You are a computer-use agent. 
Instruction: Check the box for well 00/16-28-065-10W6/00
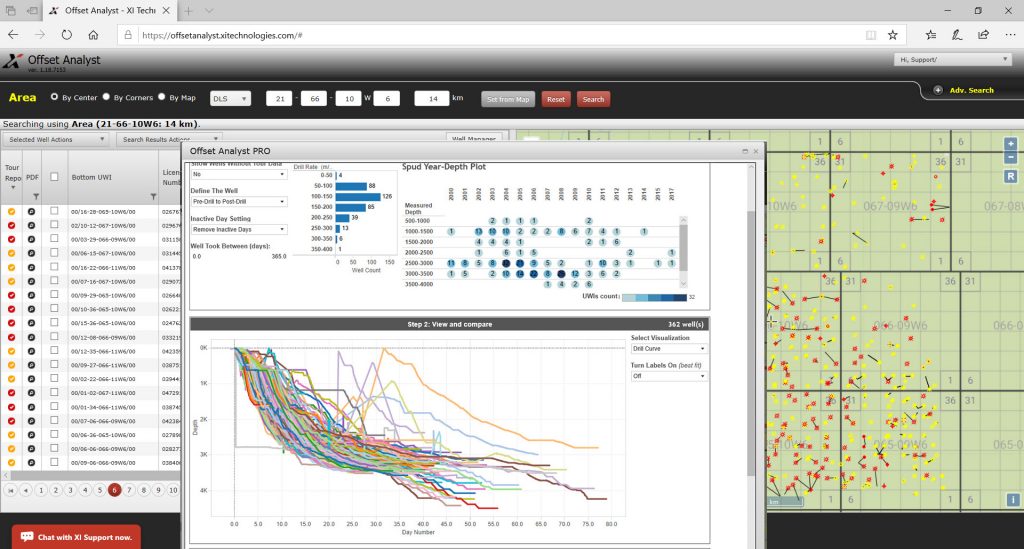click(x=54, y=211)
